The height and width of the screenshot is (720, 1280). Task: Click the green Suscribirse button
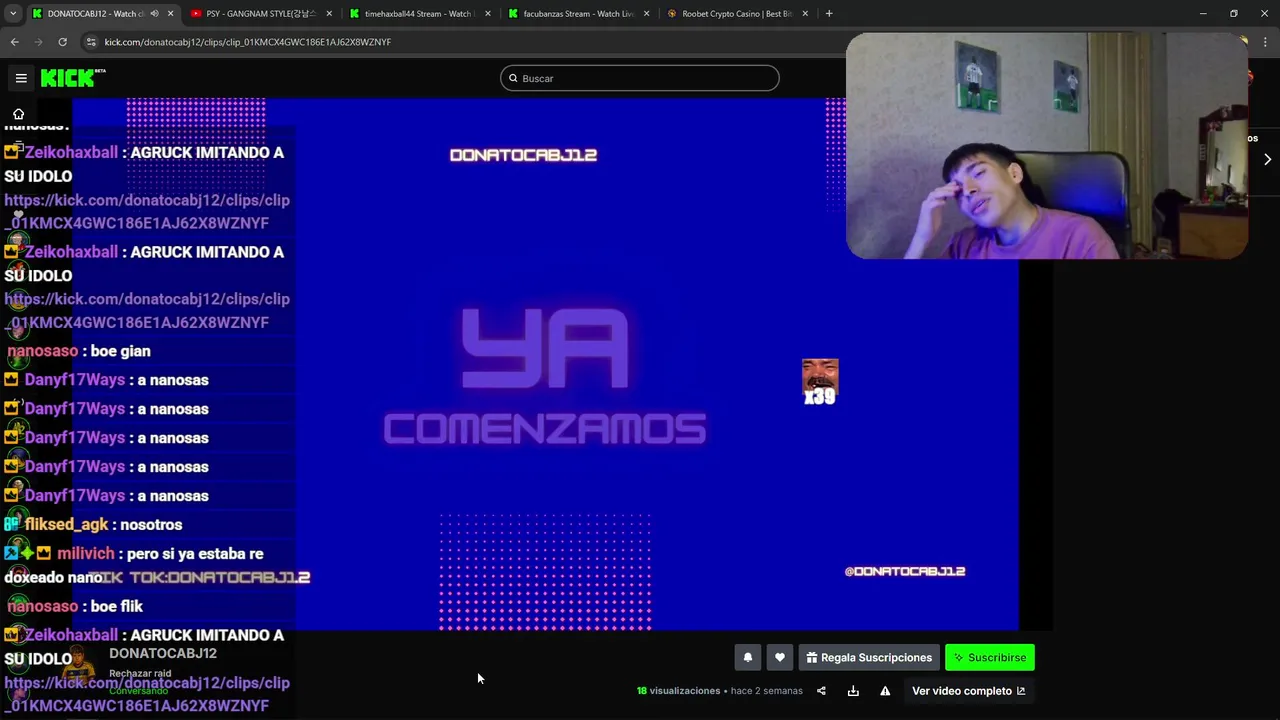pos(990,657)
